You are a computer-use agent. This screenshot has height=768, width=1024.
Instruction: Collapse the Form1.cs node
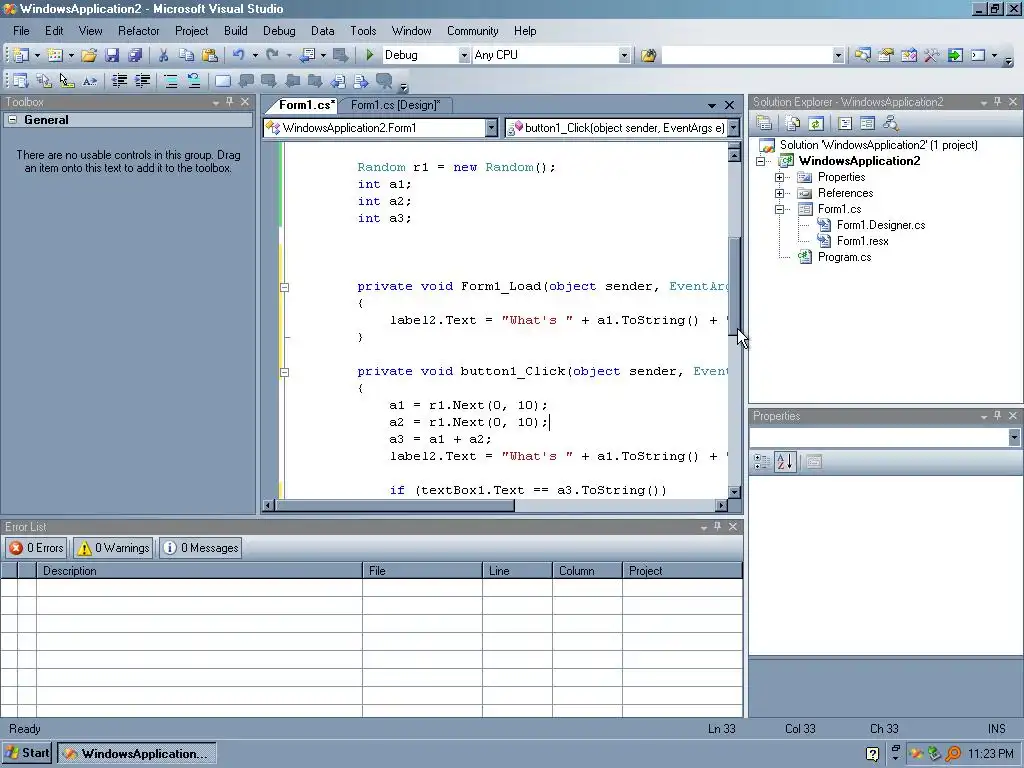point(779,209)
